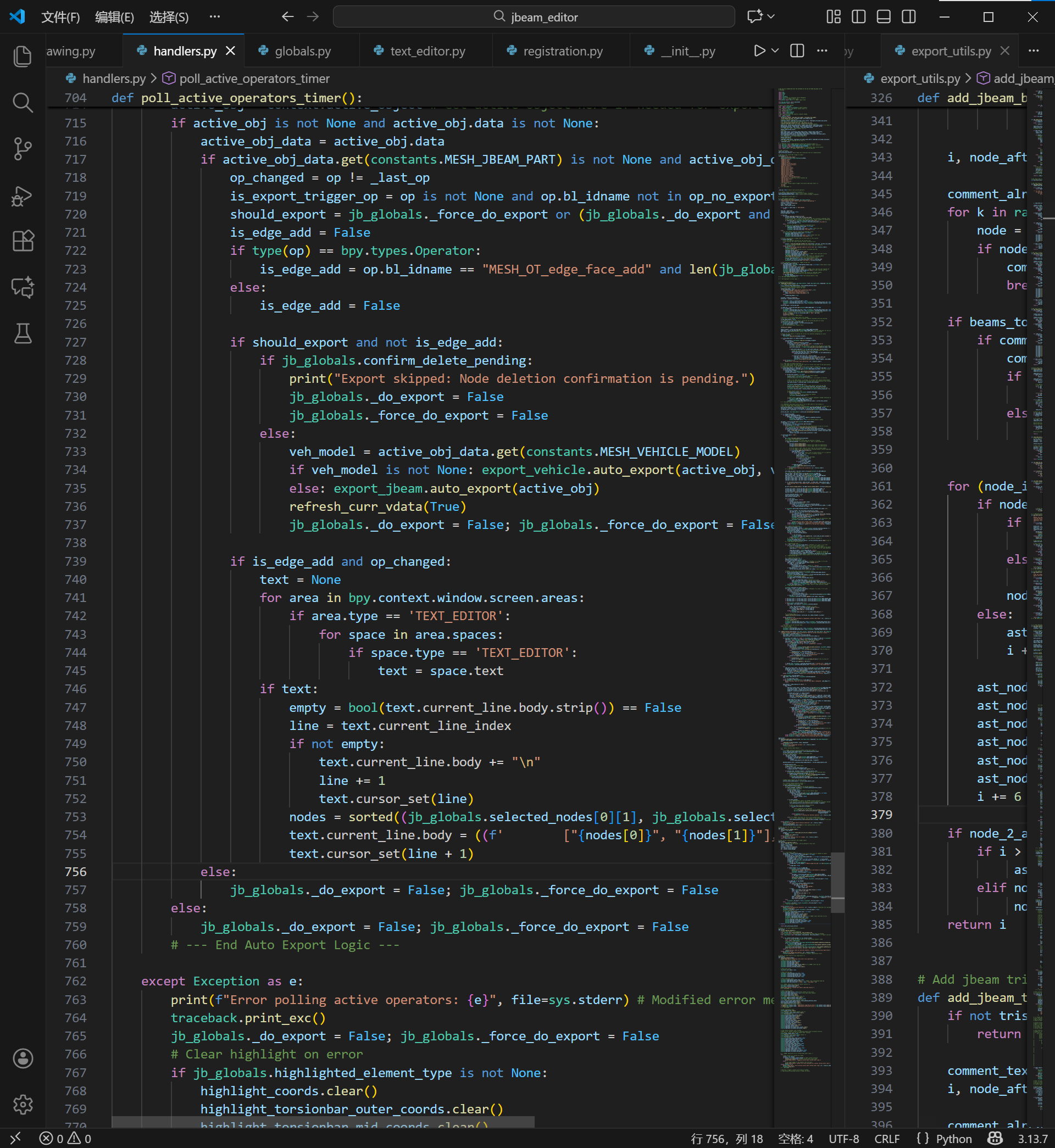Split the handlers.py editor right

tap(797, 51)
